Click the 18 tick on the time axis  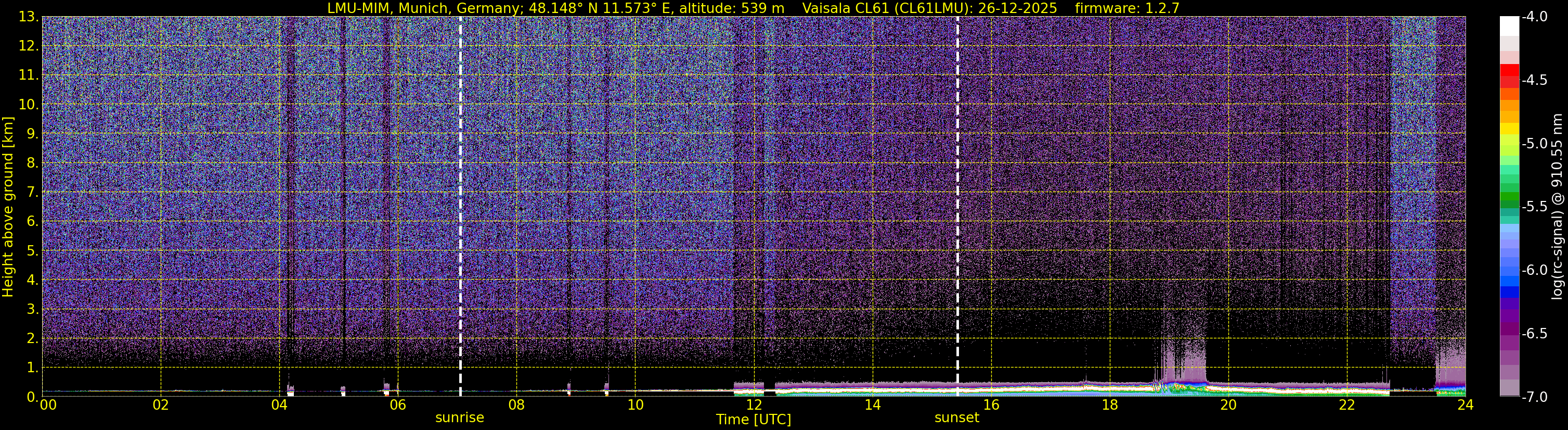coord(1110,406)
